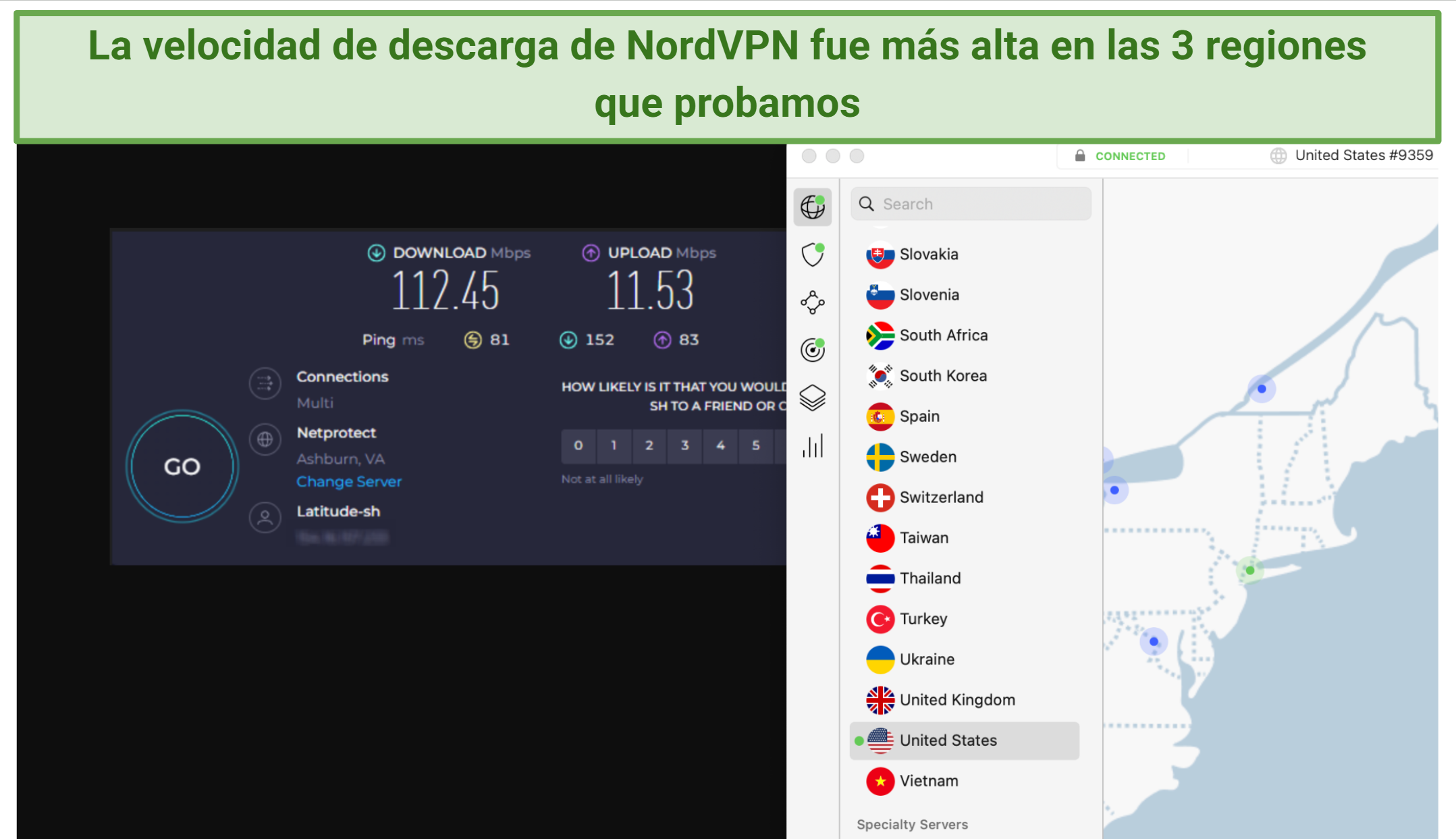
Task: Rate 4 on the likelihood scale
Action: (x=721, y=445)
